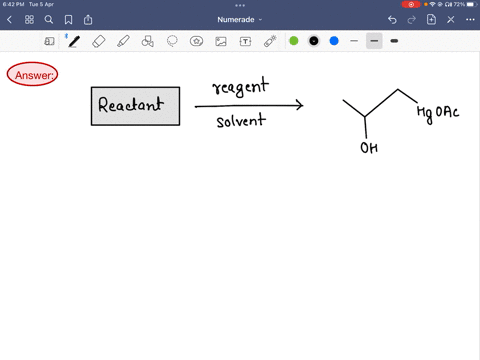Viewport: 480px width, 360px height.
Task: Select the Eraser tool
Action: (99, 41)
